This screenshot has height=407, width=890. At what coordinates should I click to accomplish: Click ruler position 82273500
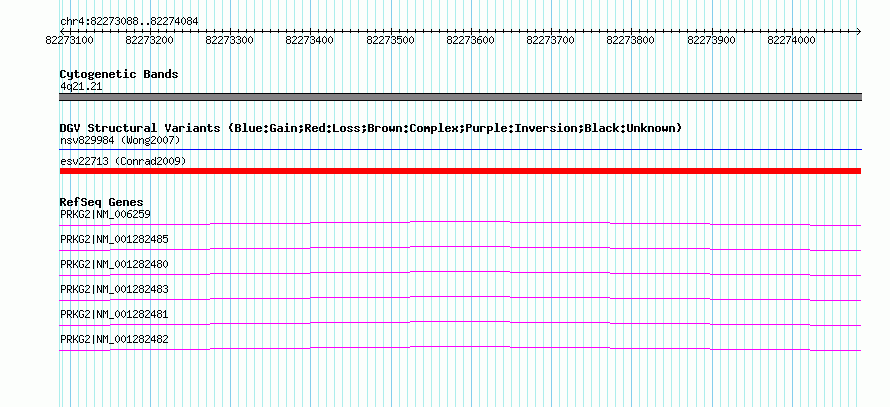[391, 40]
